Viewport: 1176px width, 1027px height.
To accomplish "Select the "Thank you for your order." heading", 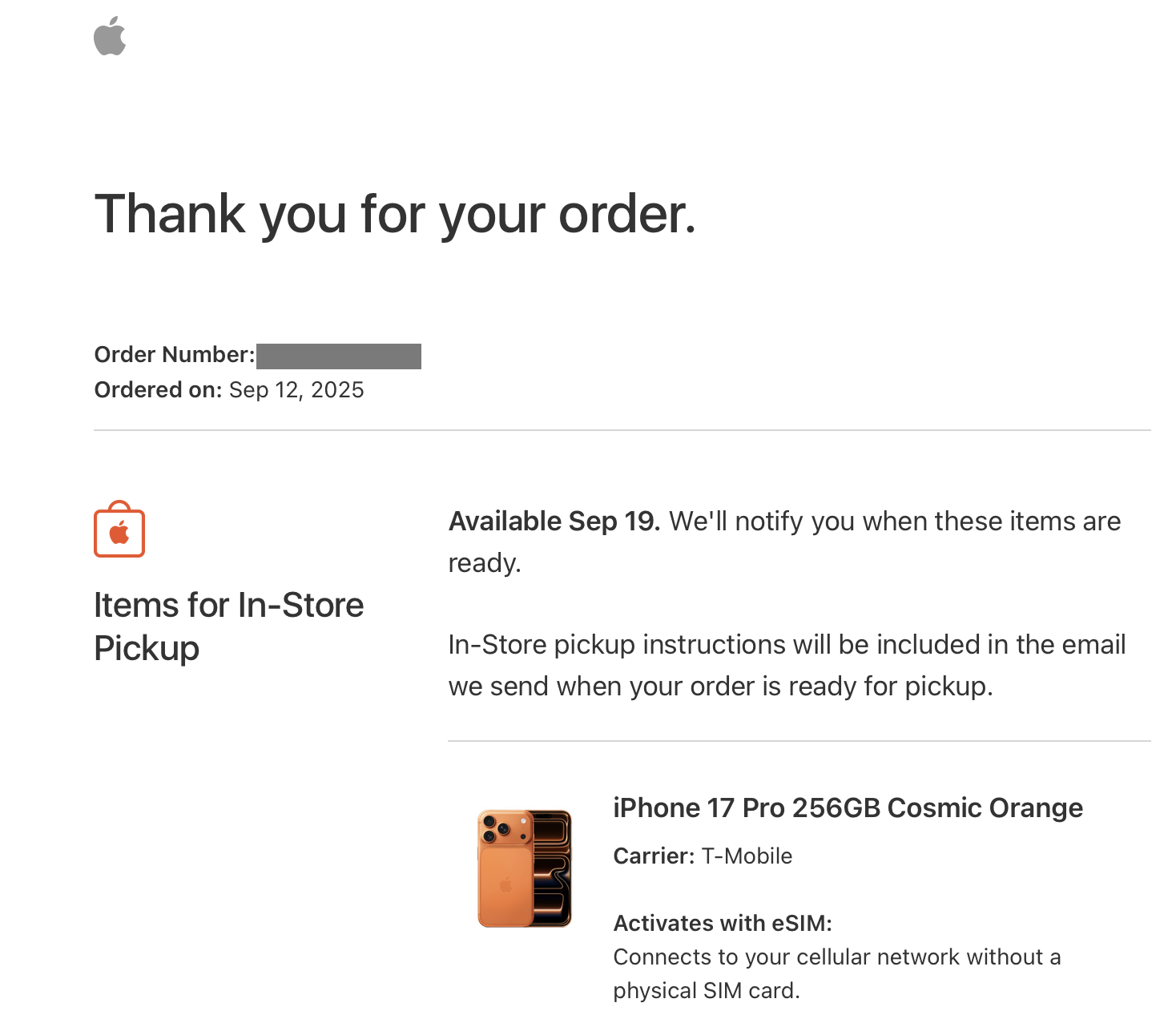I will [x=395, y=215].
